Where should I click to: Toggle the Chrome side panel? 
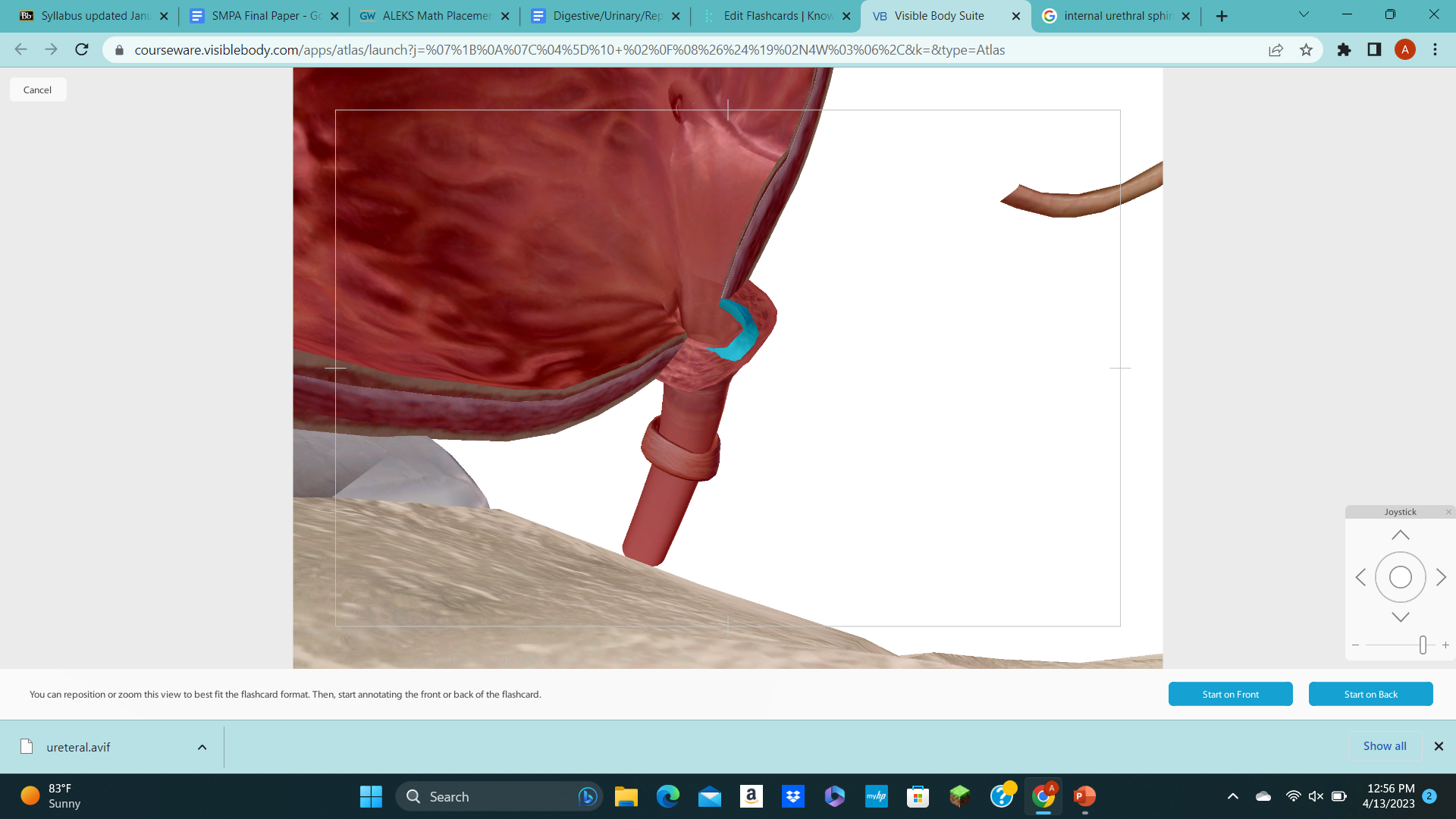pyautogui.click(x=1374, y=50)
